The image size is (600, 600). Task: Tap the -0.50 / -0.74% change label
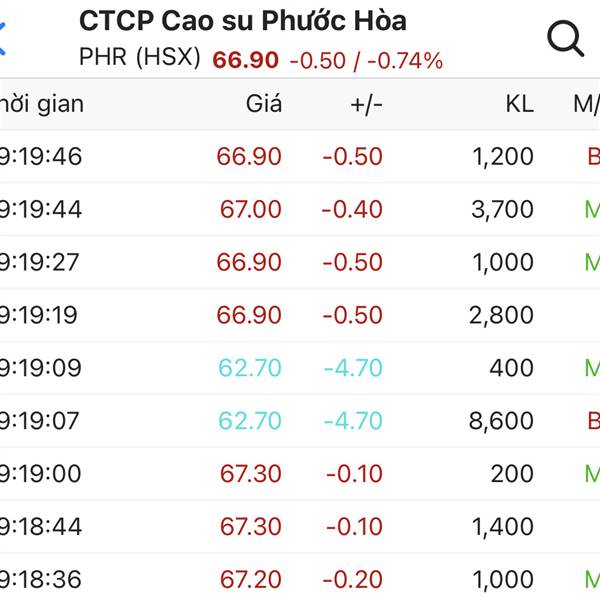[366, 61]
